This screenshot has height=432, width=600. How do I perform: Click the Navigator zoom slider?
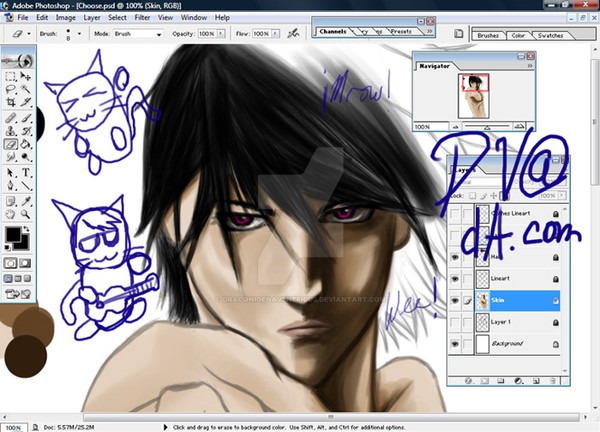coord(487,126)
